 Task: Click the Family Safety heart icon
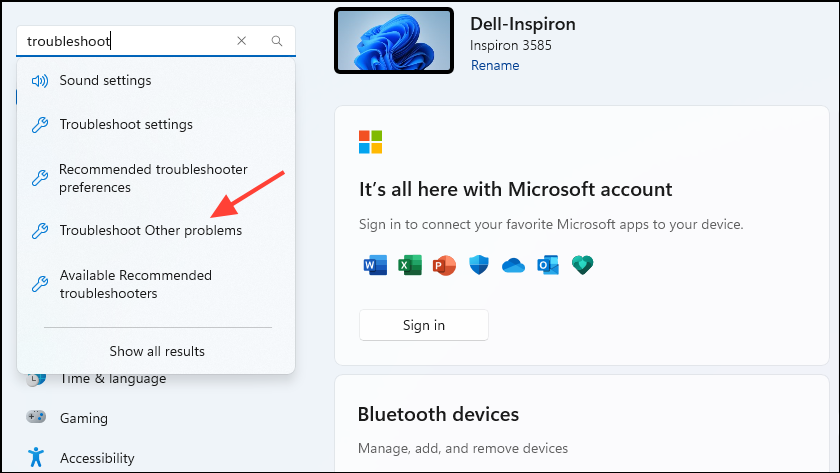582,265
